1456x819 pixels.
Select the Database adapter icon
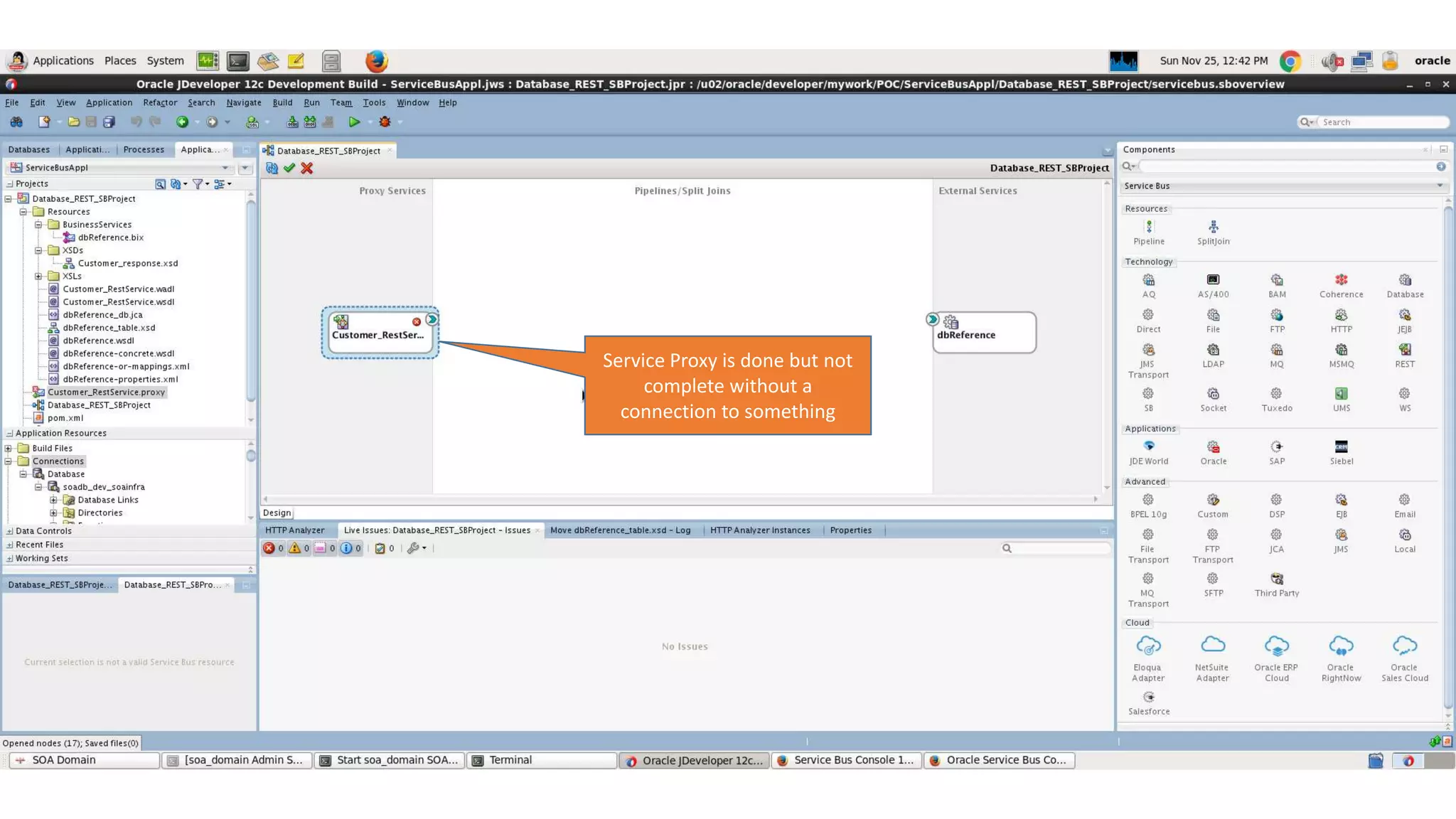point(1405,280)
